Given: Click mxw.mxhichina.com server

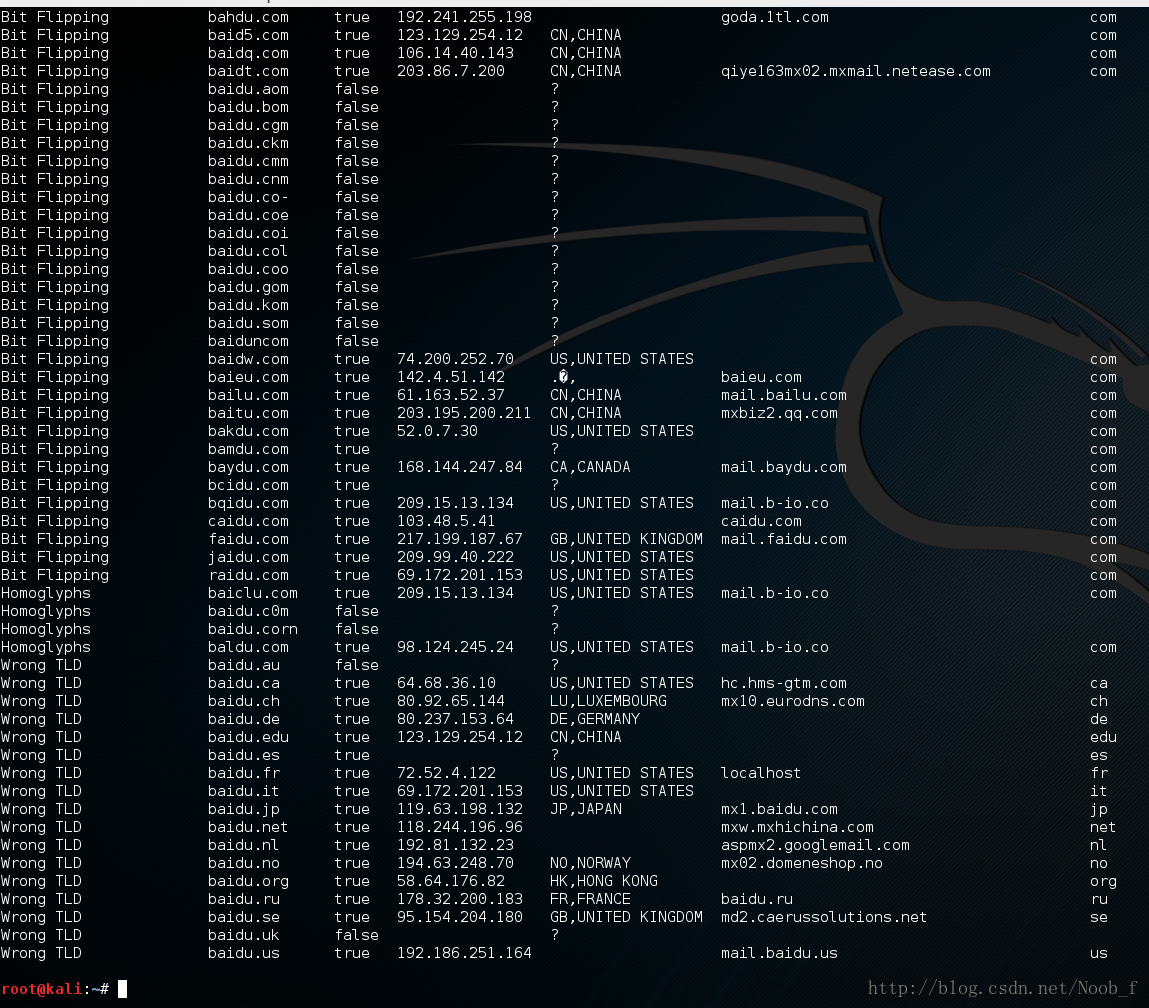Looking at the screenshot, I should [797, 827].
